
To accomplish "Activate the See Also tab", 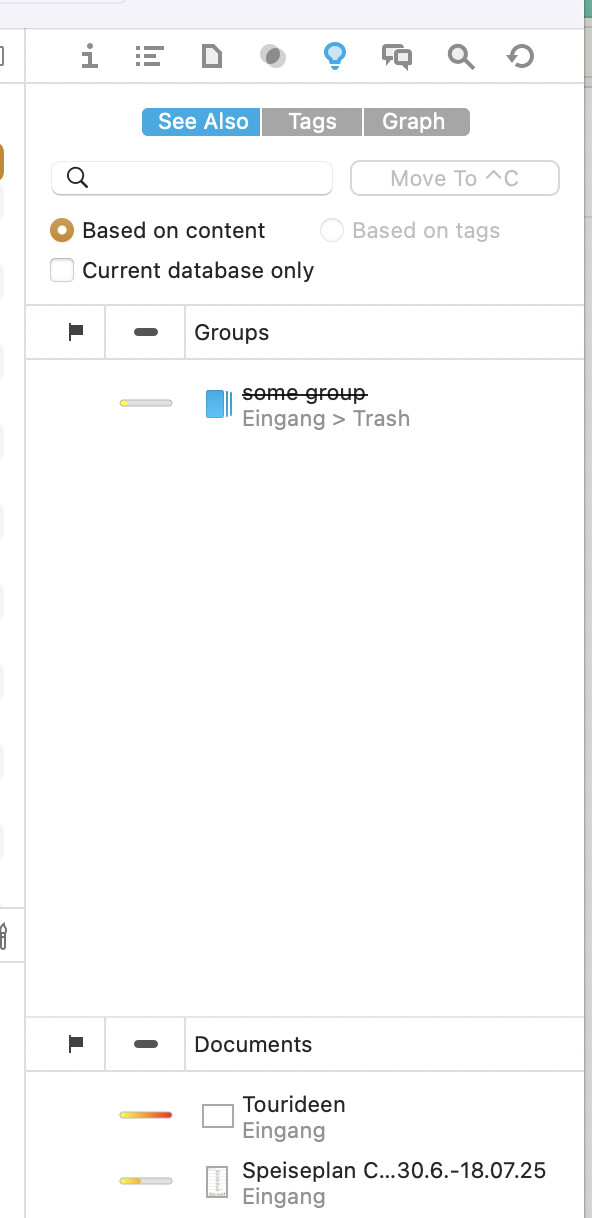I will [x=202, y=122].
